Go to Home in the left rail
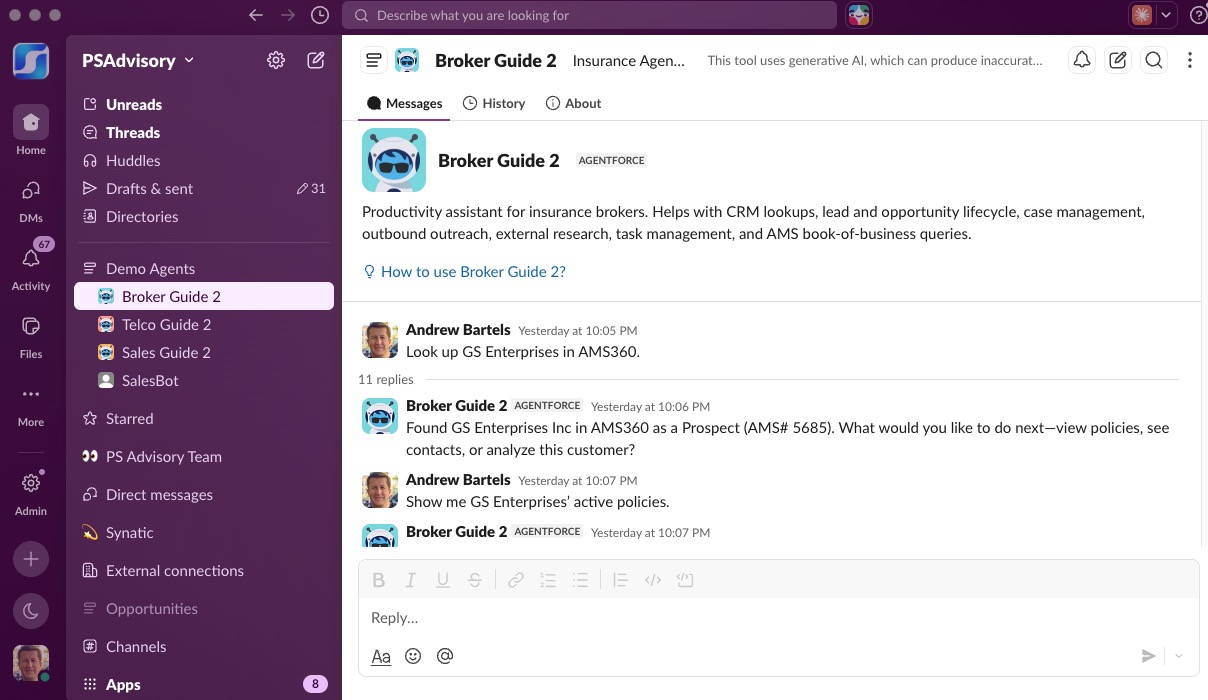The image size is (1208, 700). point(31,131)
